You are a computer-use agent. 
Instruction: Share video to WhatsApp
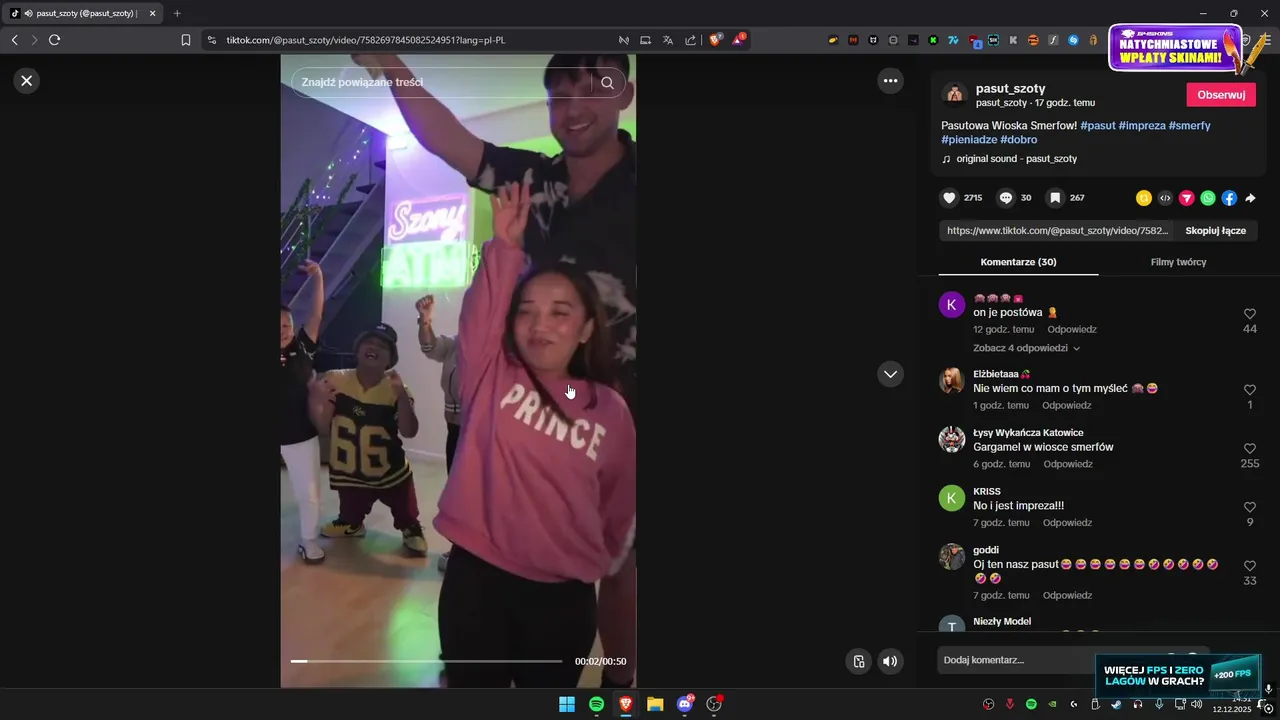[1208, 198]
